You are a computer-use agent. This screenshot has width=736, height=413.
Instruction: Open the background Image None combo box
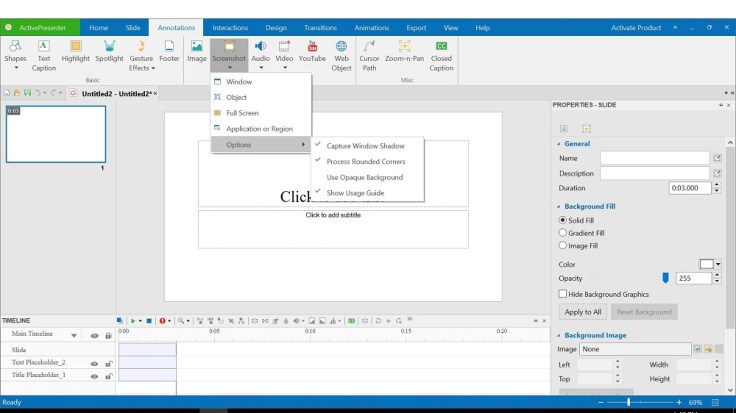(635, 349)
